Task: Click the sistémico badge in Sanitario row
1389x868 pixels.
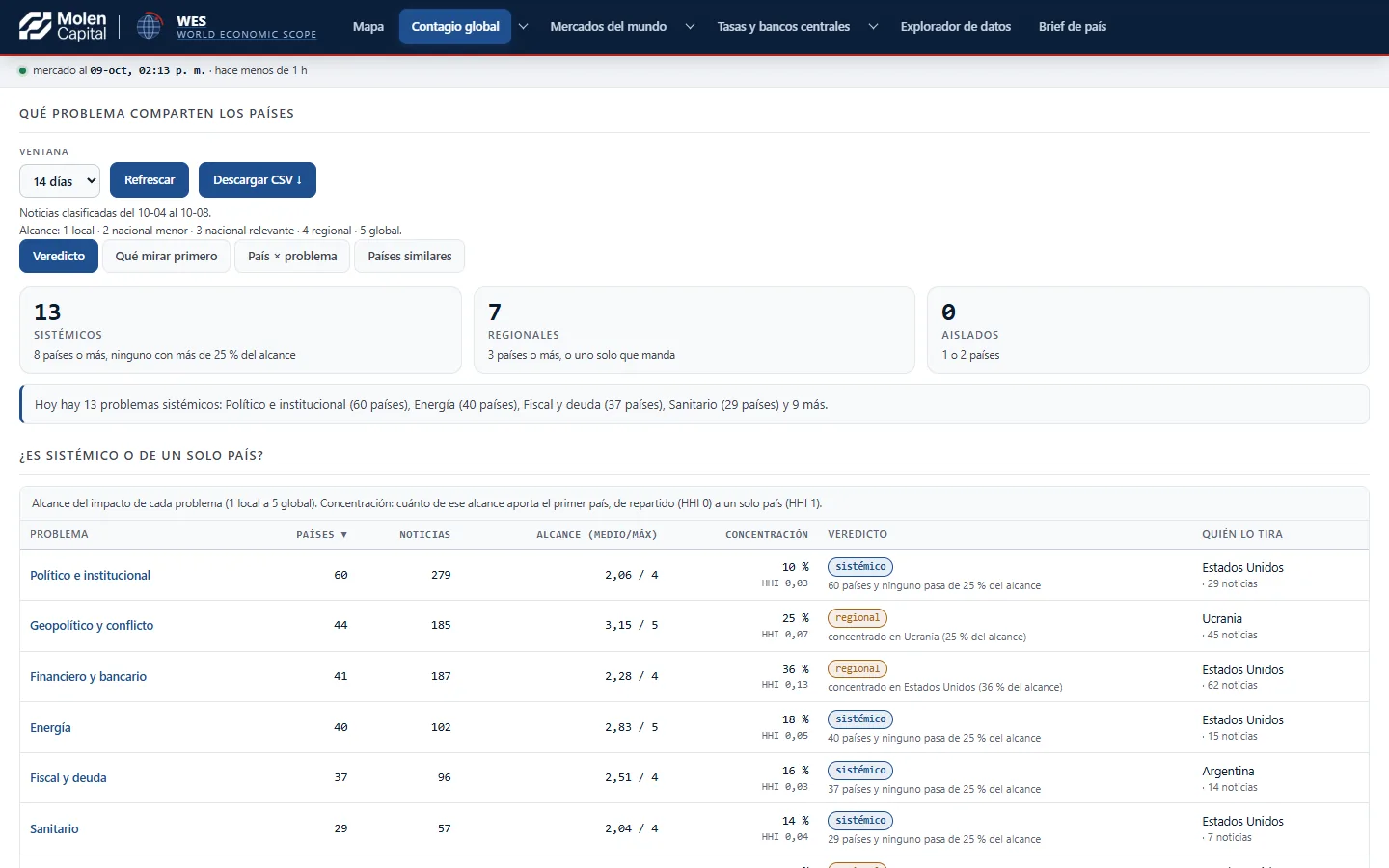Action: [x=860, y=821]
